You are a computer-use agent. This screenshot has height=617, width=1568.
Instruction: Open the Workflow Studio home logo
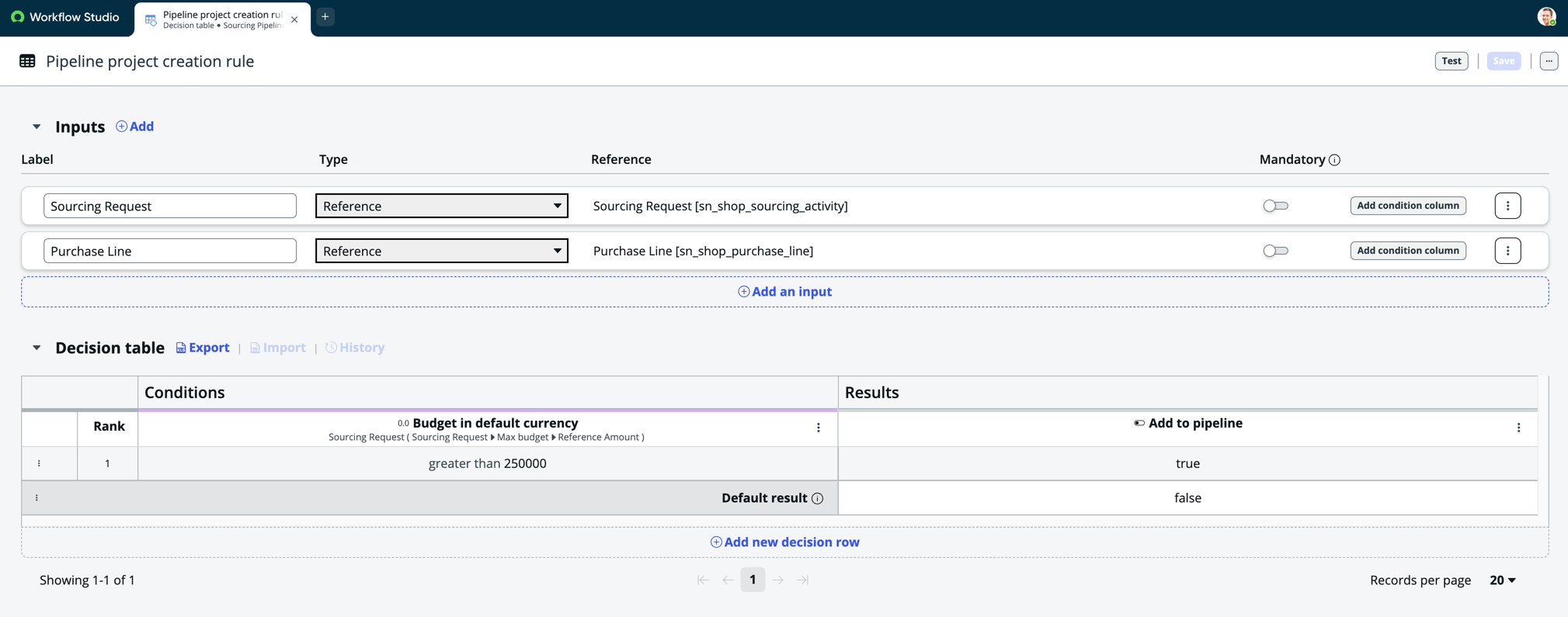[65, 17]
